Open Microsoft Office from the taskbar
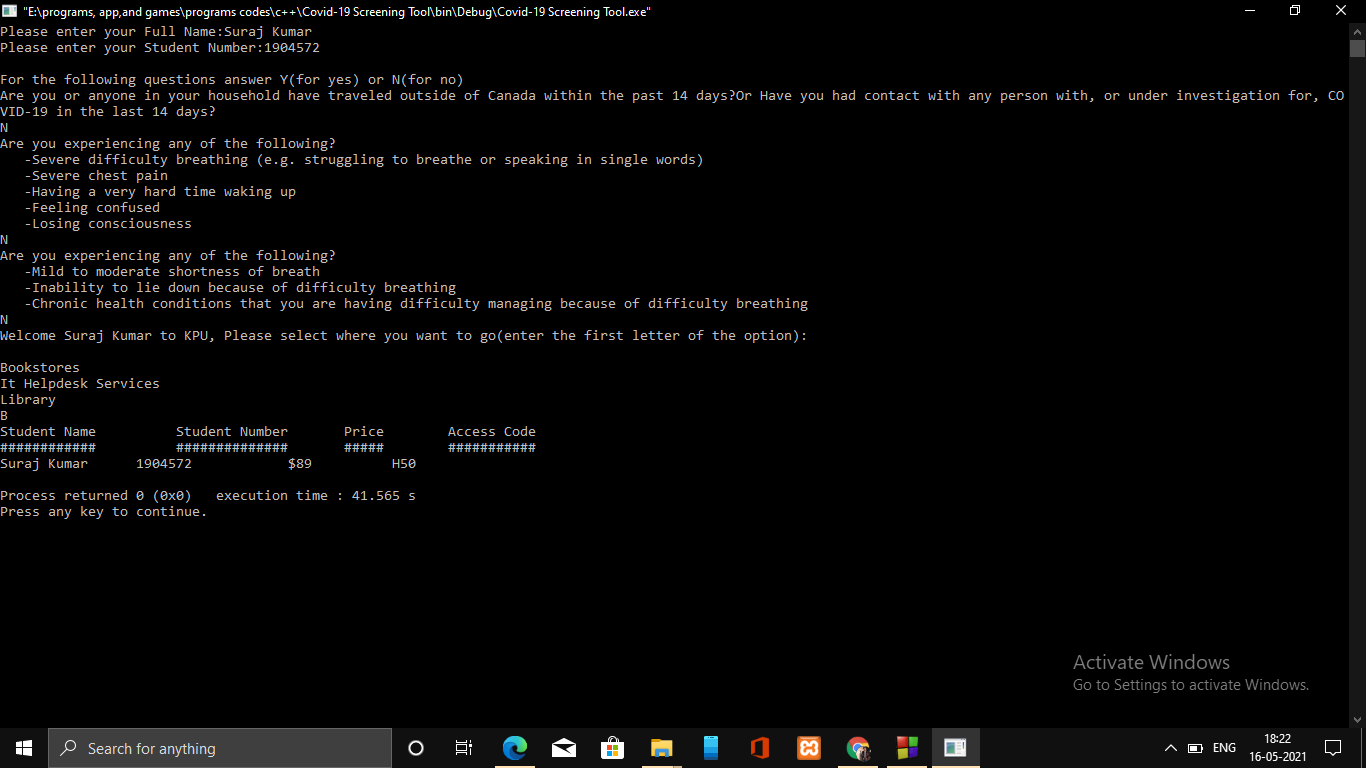 point(759,747)
